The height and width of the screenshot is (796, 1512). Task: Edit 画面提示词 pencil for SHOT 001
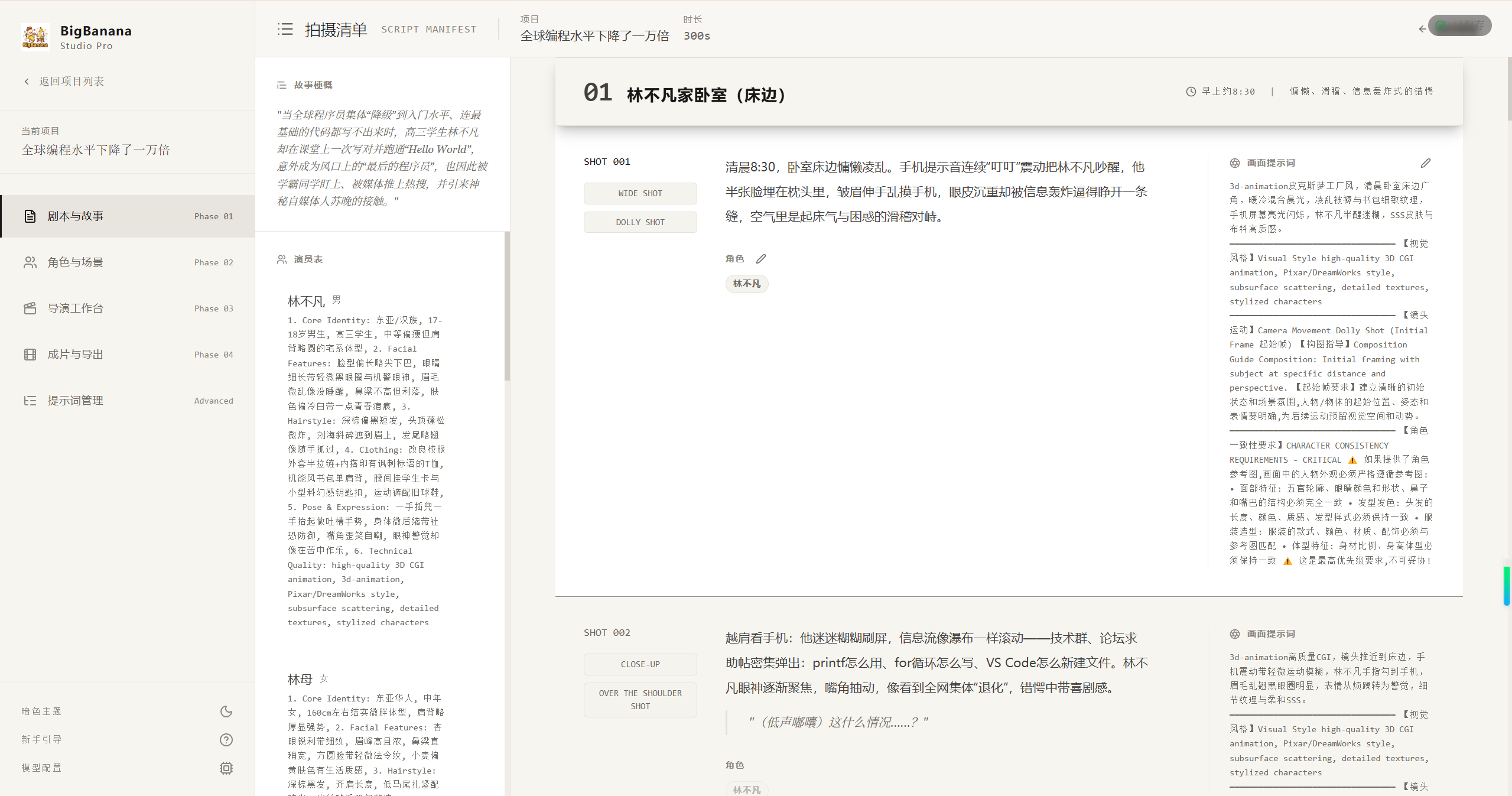tap(1426, 163)
